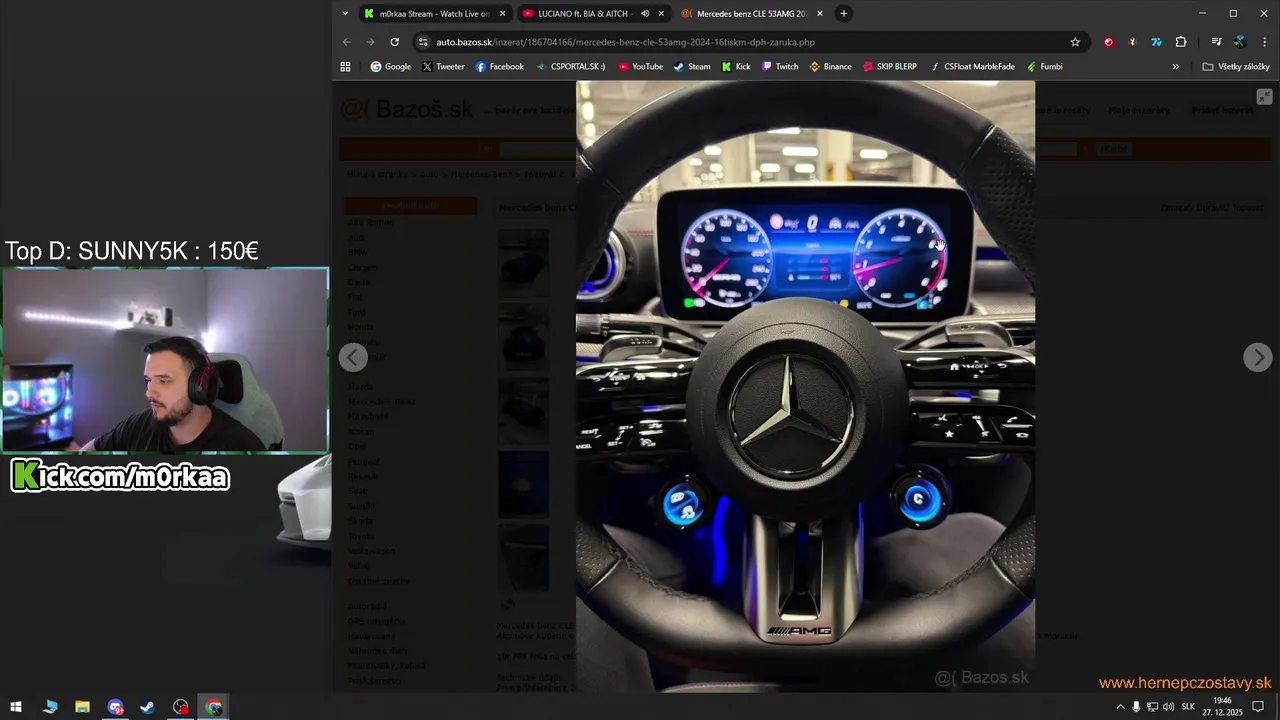Viewport: 1280px width, 720px height.
Task: Click the enlarged steering wheel photo
Action: [x=805, y=386]
